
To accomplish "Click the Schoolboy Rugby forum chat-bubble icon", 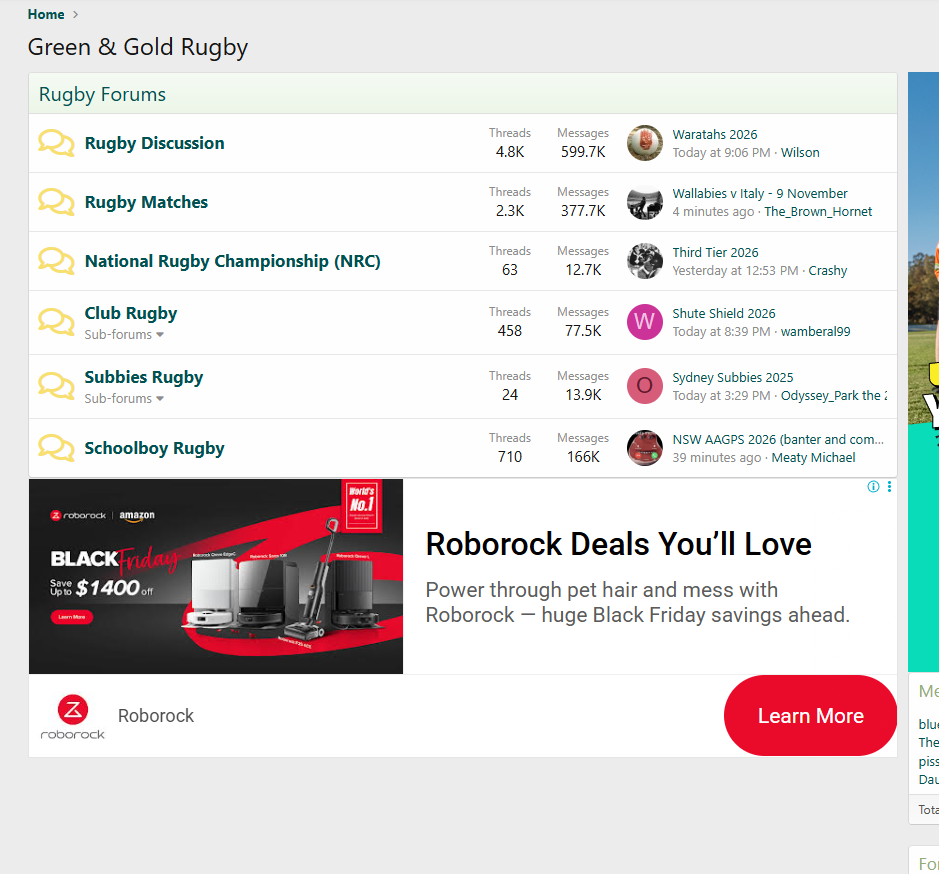I will pyautogui.click(x=56, y=448).
